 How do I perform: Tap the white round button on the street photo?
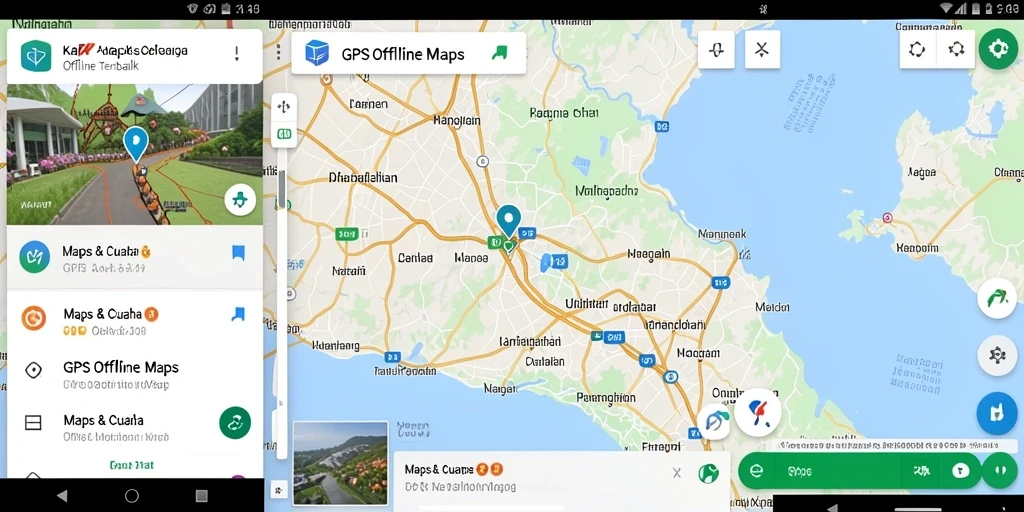pos(240,200)
